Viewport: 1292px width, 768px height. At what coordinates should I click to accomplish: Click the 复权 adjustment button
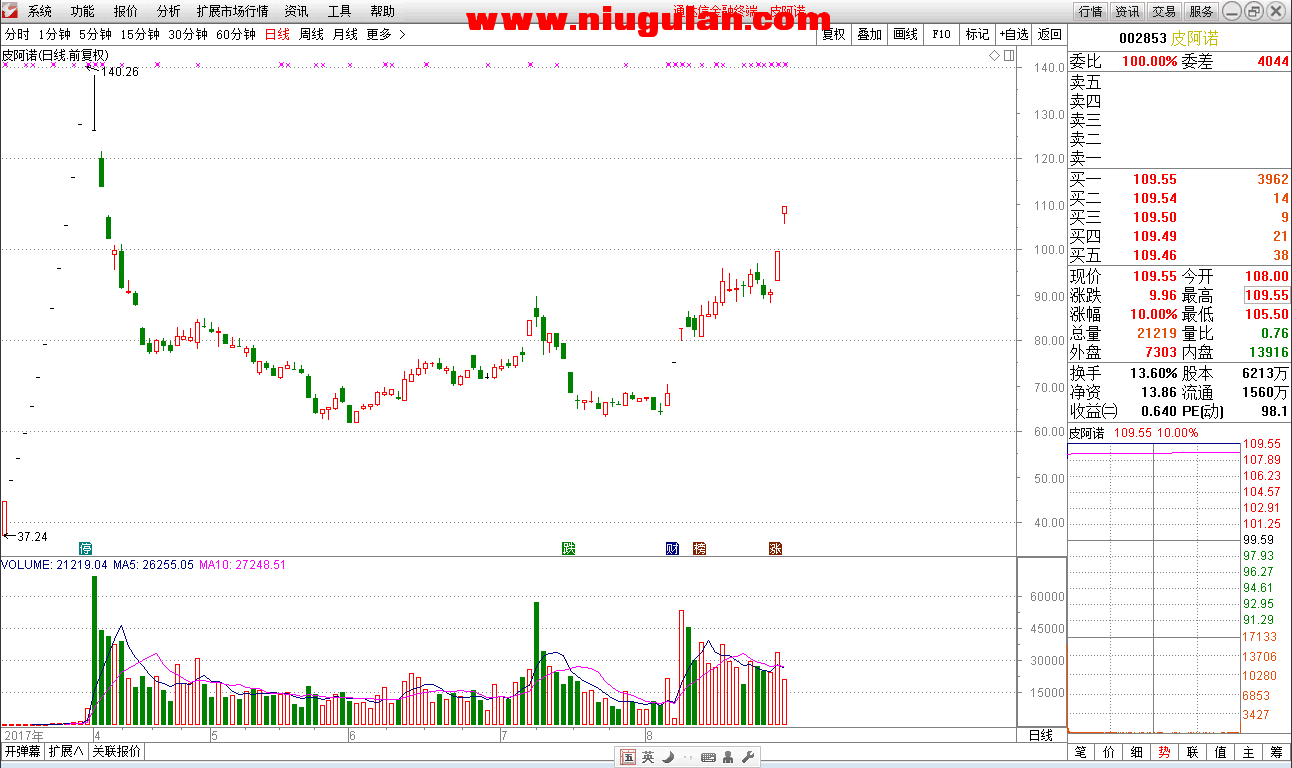click(x=833, y=34)
